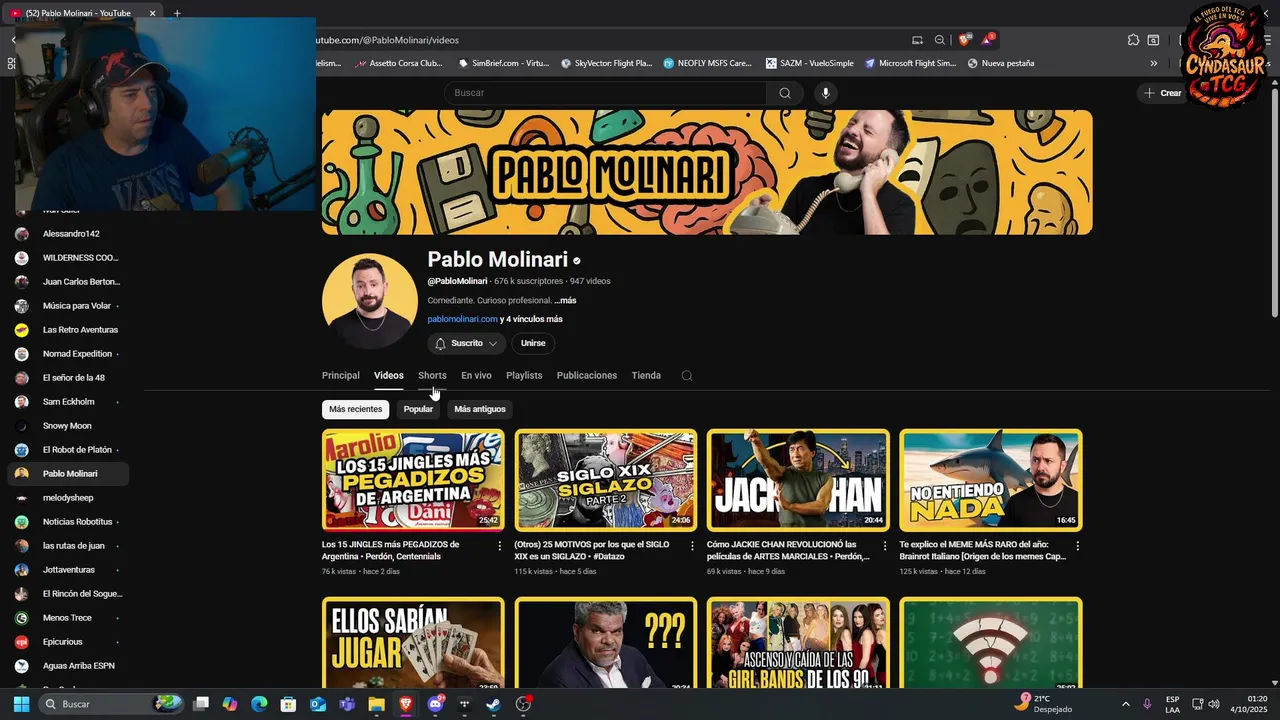Close the Pablo Molinari YouTube tab
Screen dimensions: 1280x720
[153, 13]
